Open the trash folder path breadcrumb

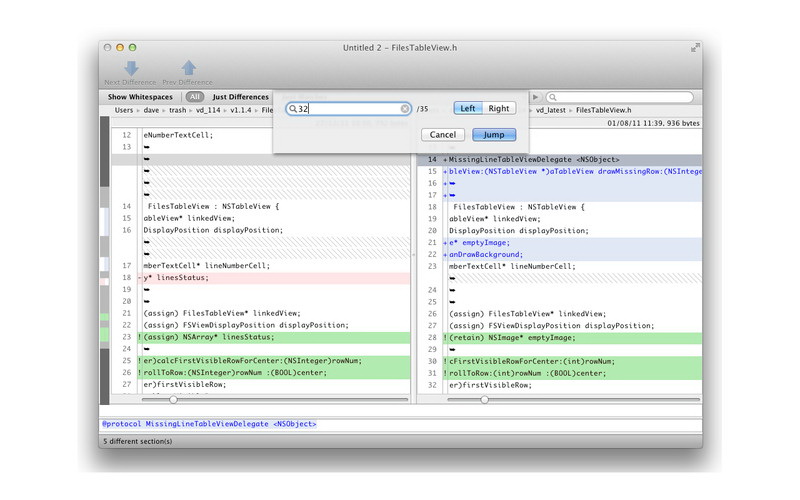point(177,110)
